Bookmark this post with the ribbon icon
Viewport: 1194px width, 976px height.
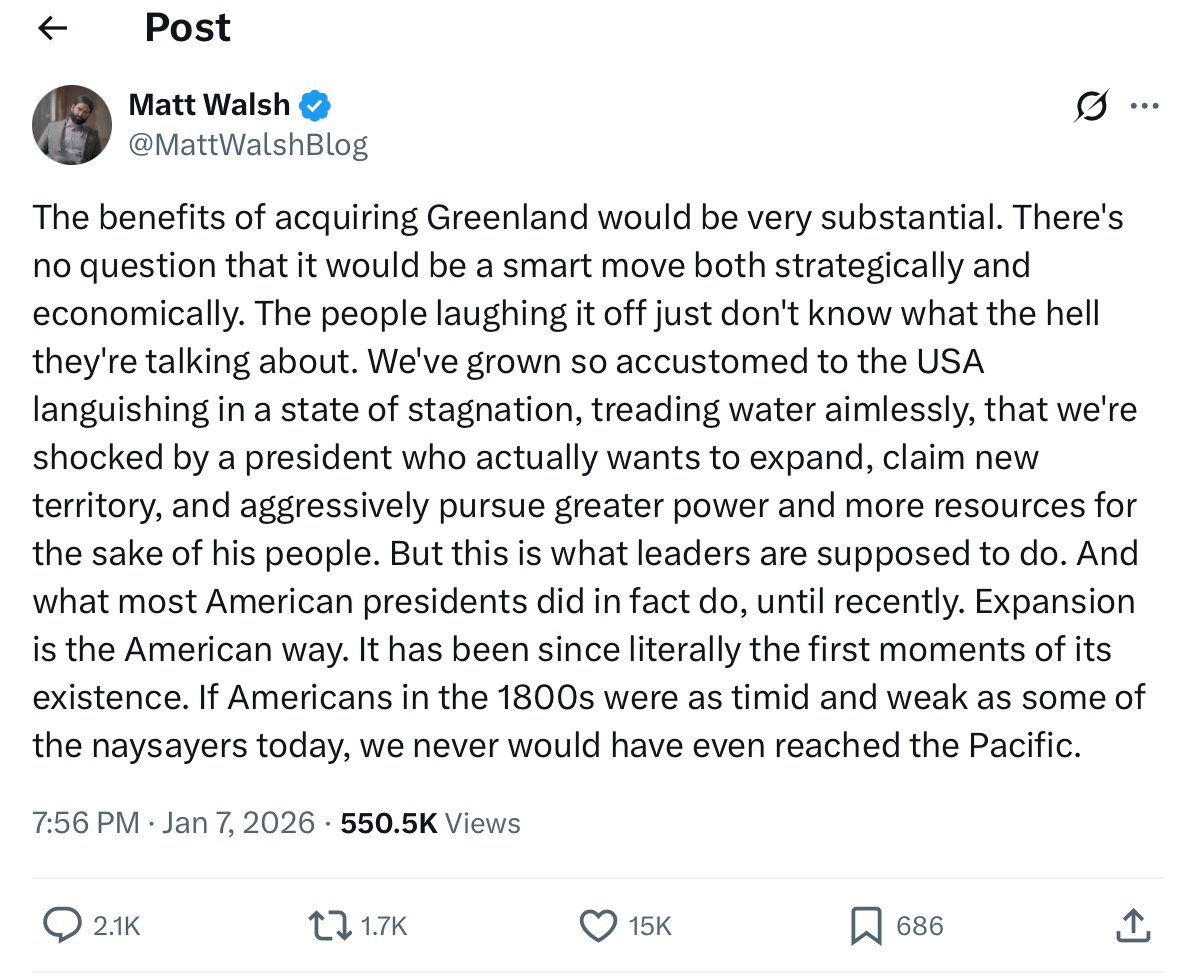[x=864, y=927]
